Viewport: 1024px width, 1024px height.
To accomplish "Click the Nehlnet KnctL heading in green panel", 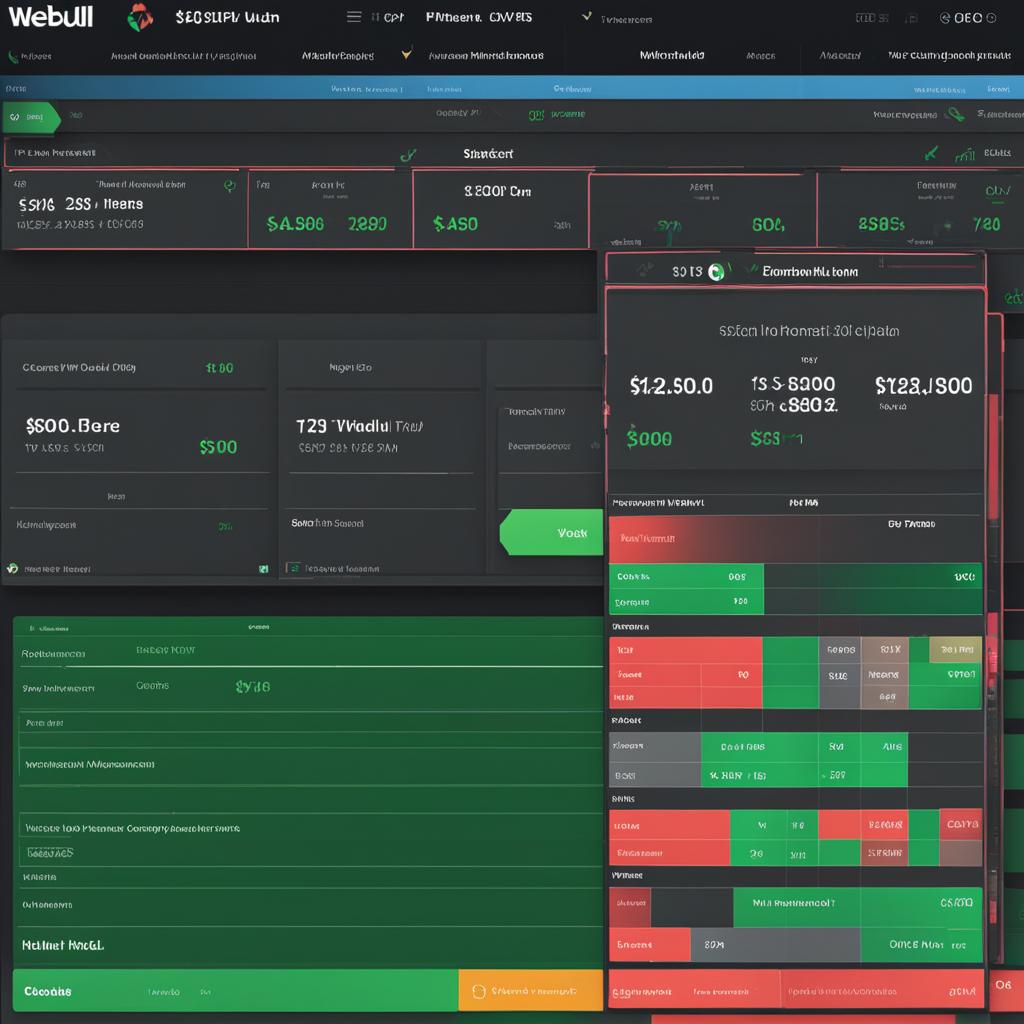I will click(63, 945).
